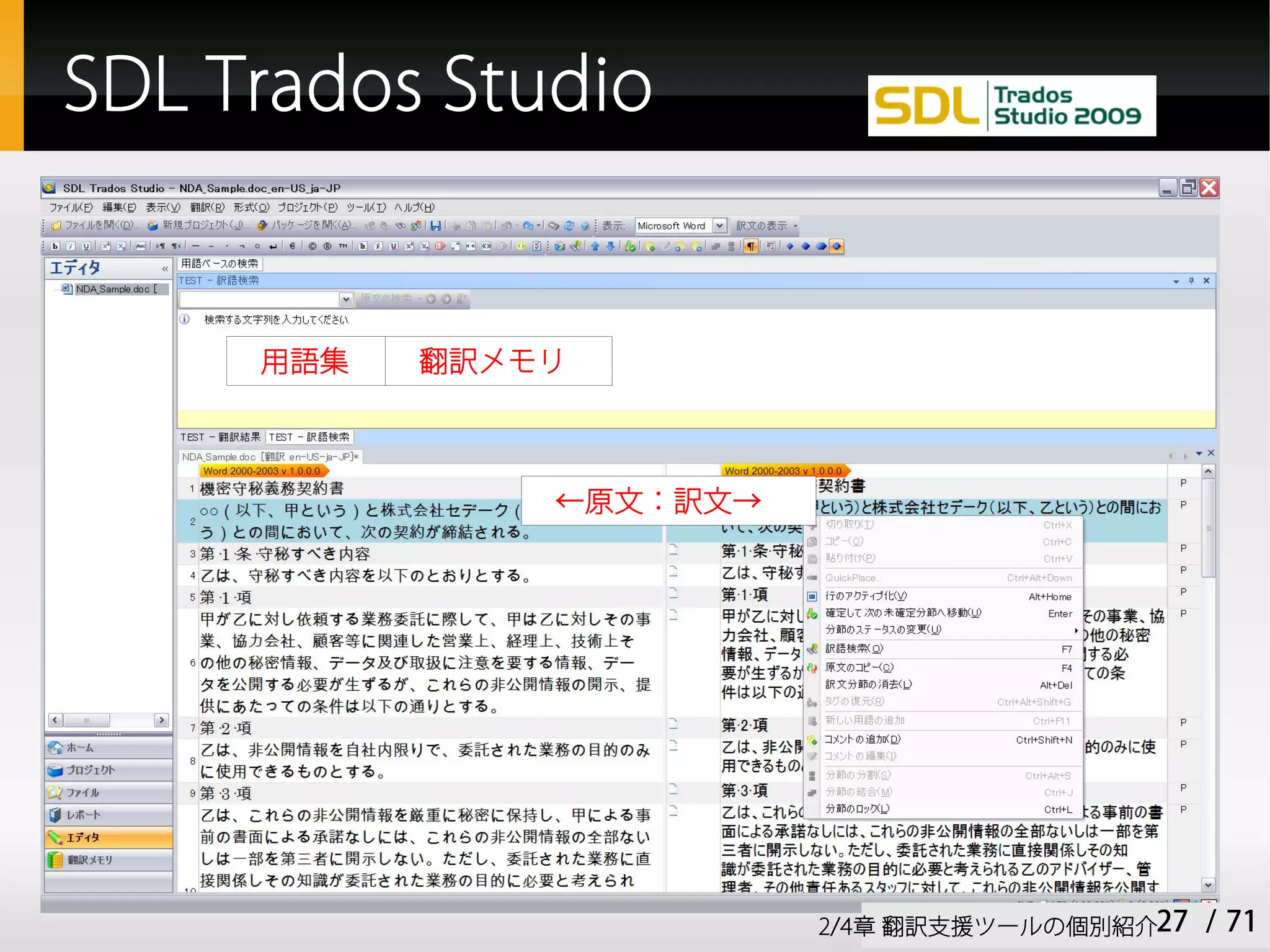1270x952 pixels.
Task: Click the concordance search binoculars icon
Action: click(576, 246)
